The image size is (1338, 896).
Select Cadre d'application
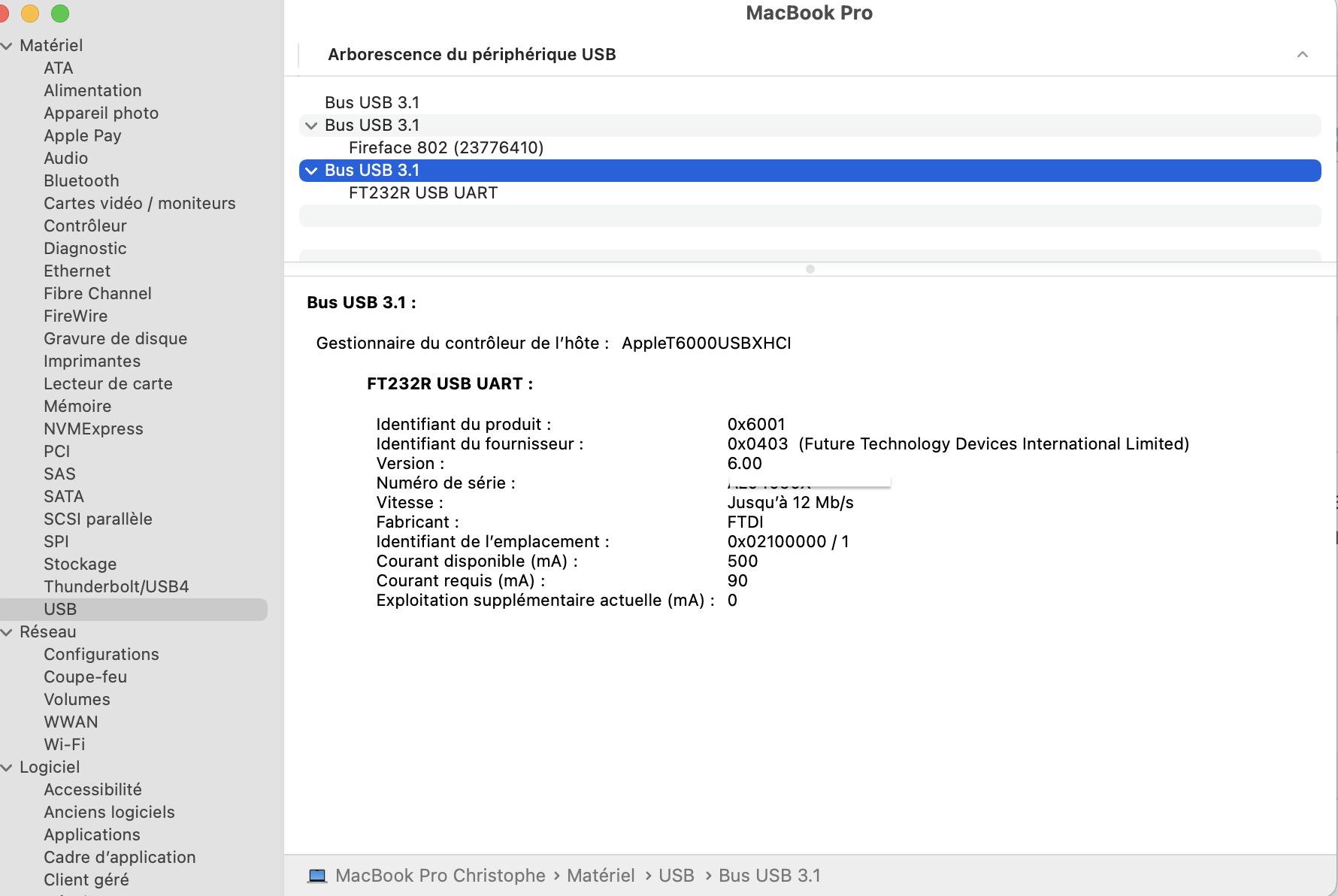click(120, 858)
